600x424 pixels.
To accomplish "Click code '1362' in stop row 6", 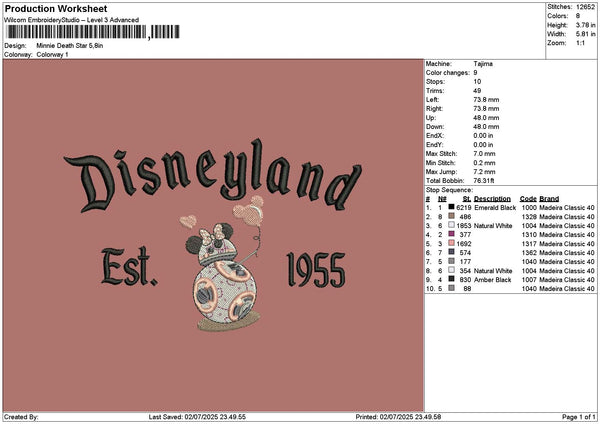I will pos(529,253).
